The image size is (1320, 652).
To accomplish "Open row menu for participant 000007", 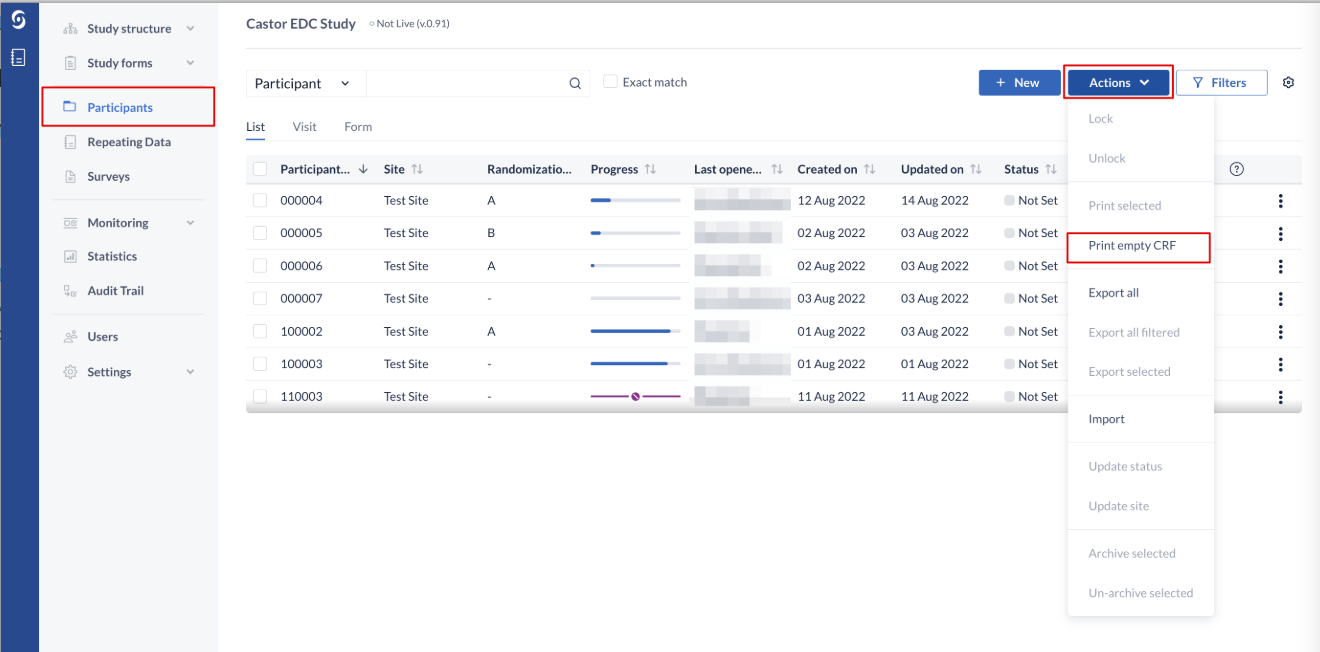I will pos(1280,299).
